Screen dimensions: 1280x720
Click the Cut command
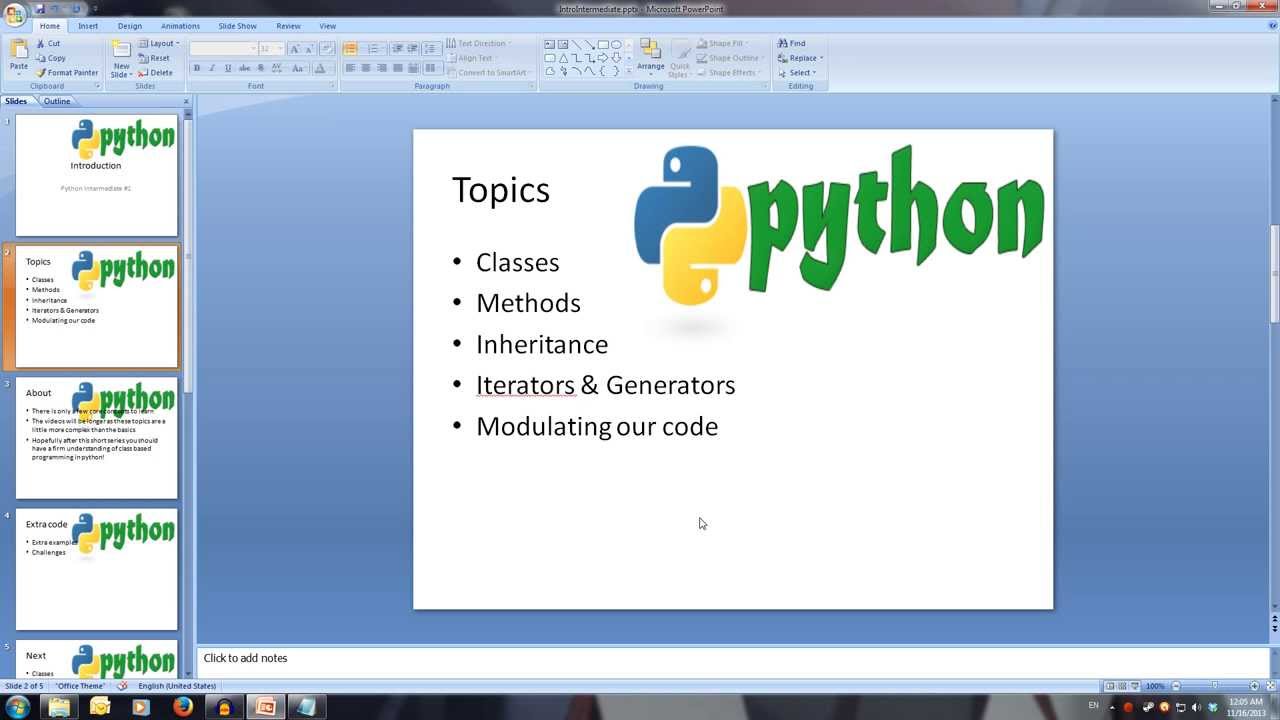48,43
